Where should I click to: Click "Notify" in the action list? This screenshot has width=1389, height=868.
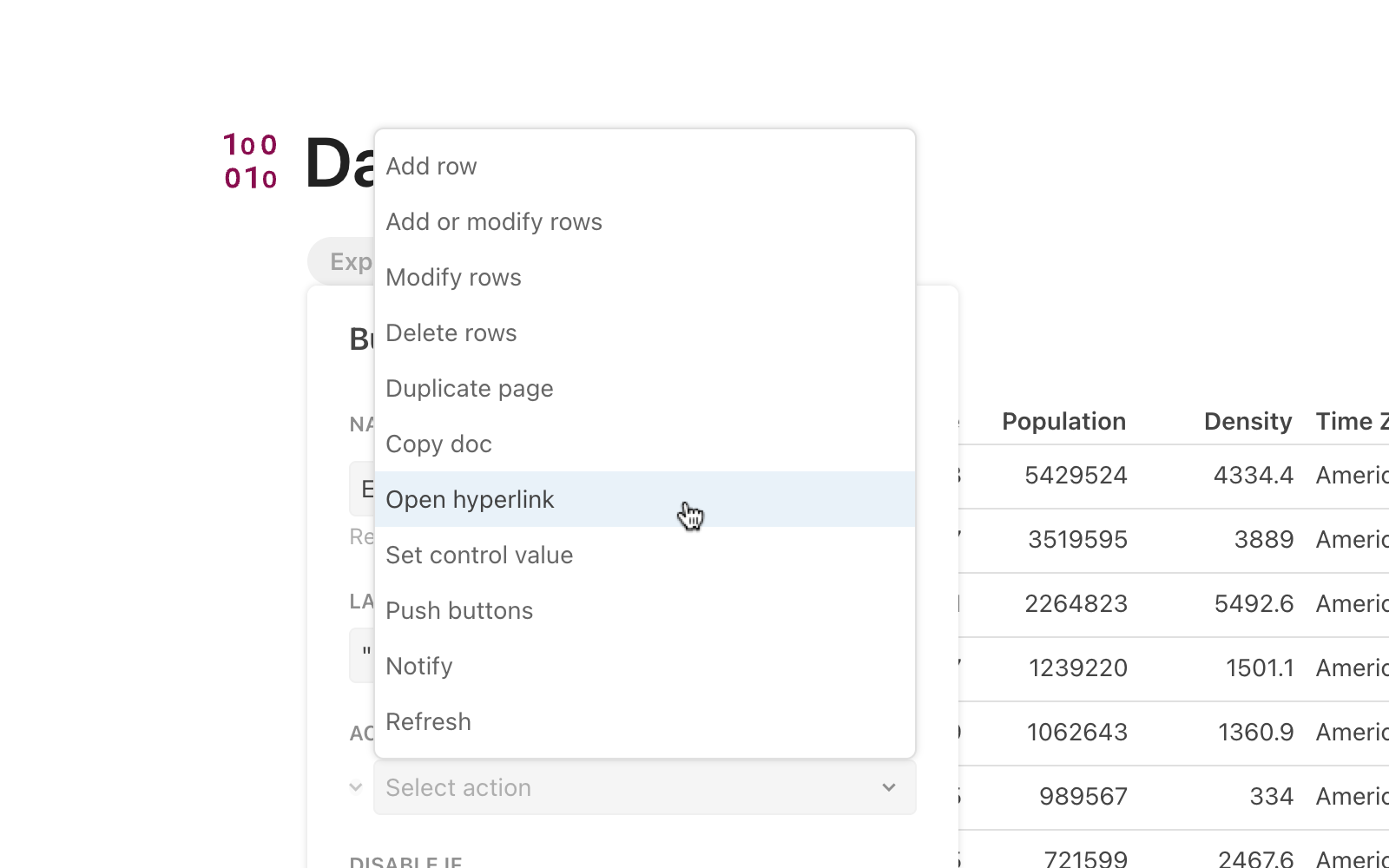click(418, 666)
